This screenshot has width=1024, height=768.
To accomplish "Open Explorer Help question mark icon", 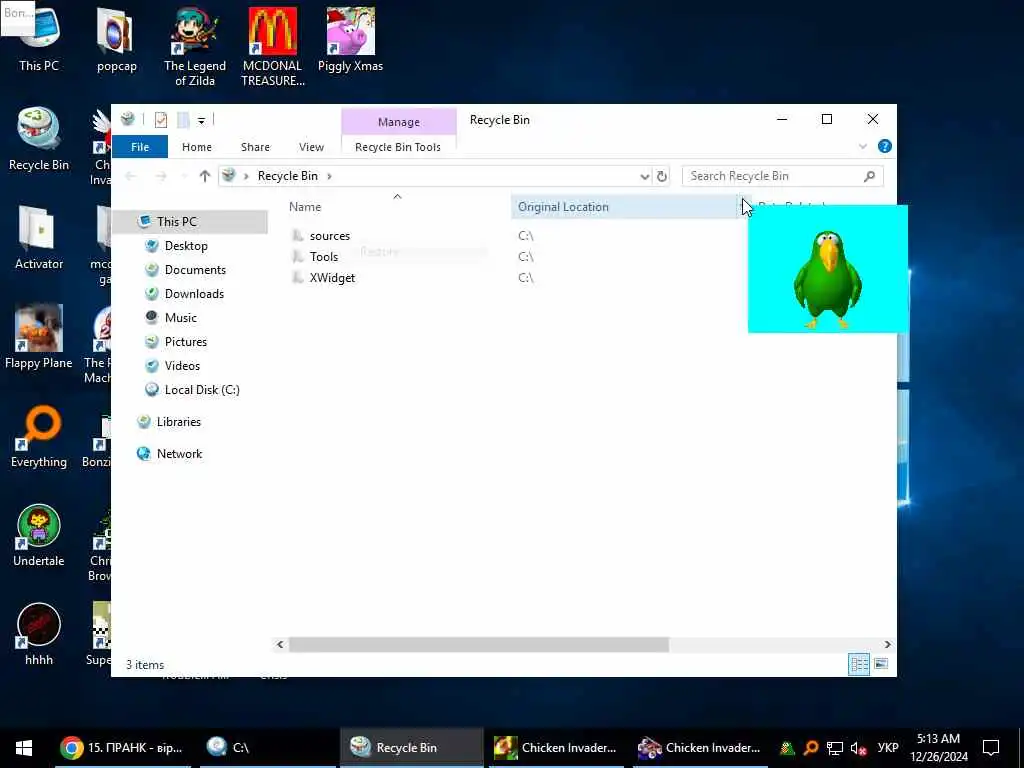I will point(885,146).
